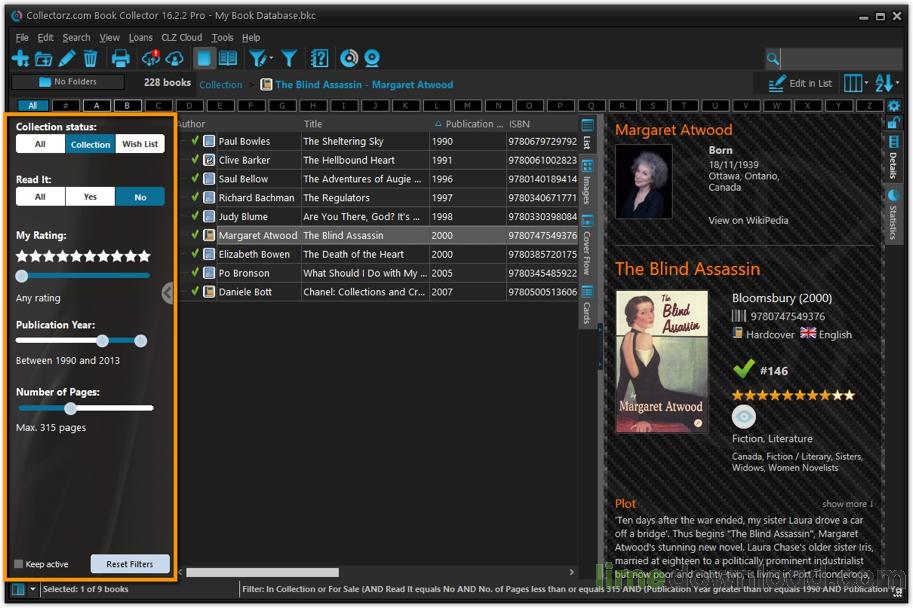
Task: Switch to the Cards view tab
Action: point(587,306)
